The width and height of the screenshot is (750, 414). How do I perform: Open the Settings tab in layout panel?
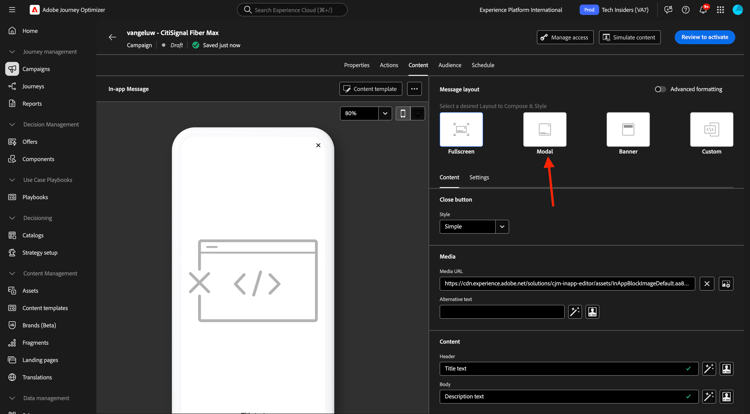tap(479, 177)
